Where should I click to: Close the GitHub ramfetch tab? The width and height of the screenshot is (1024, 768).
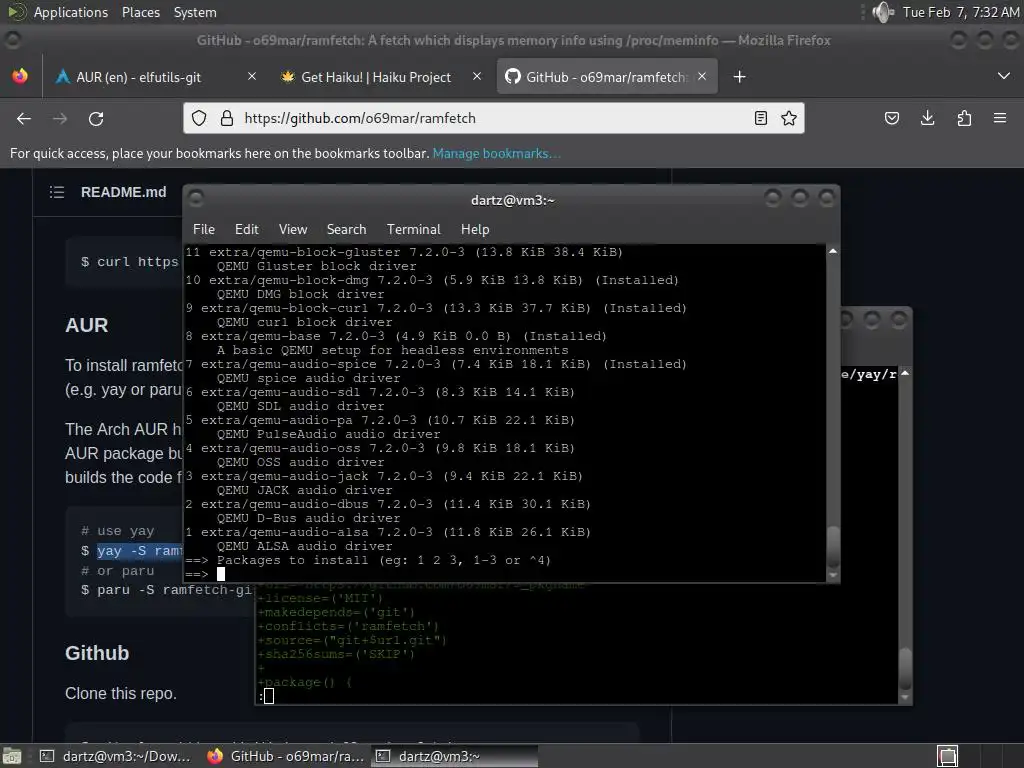click(702, 76)
